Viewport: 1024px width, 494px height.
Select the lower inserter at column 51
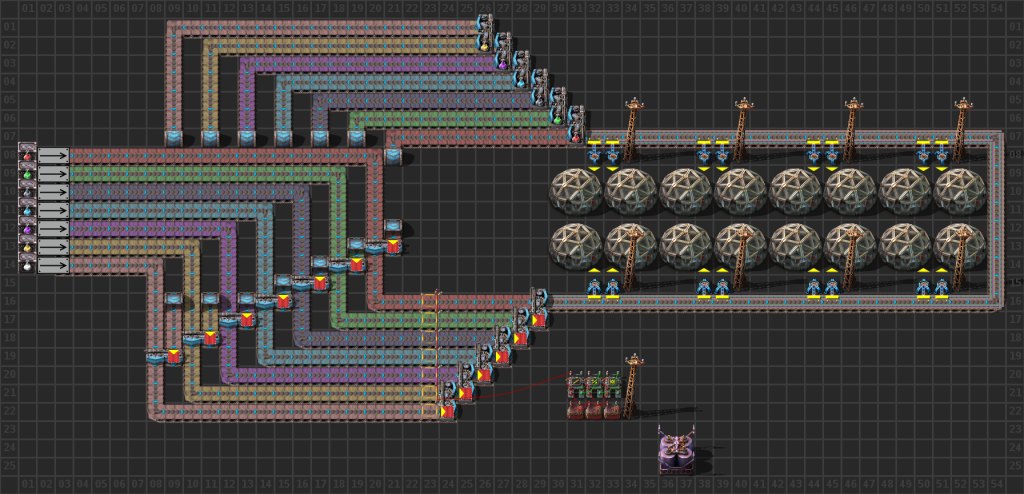(x=942, y=286)
